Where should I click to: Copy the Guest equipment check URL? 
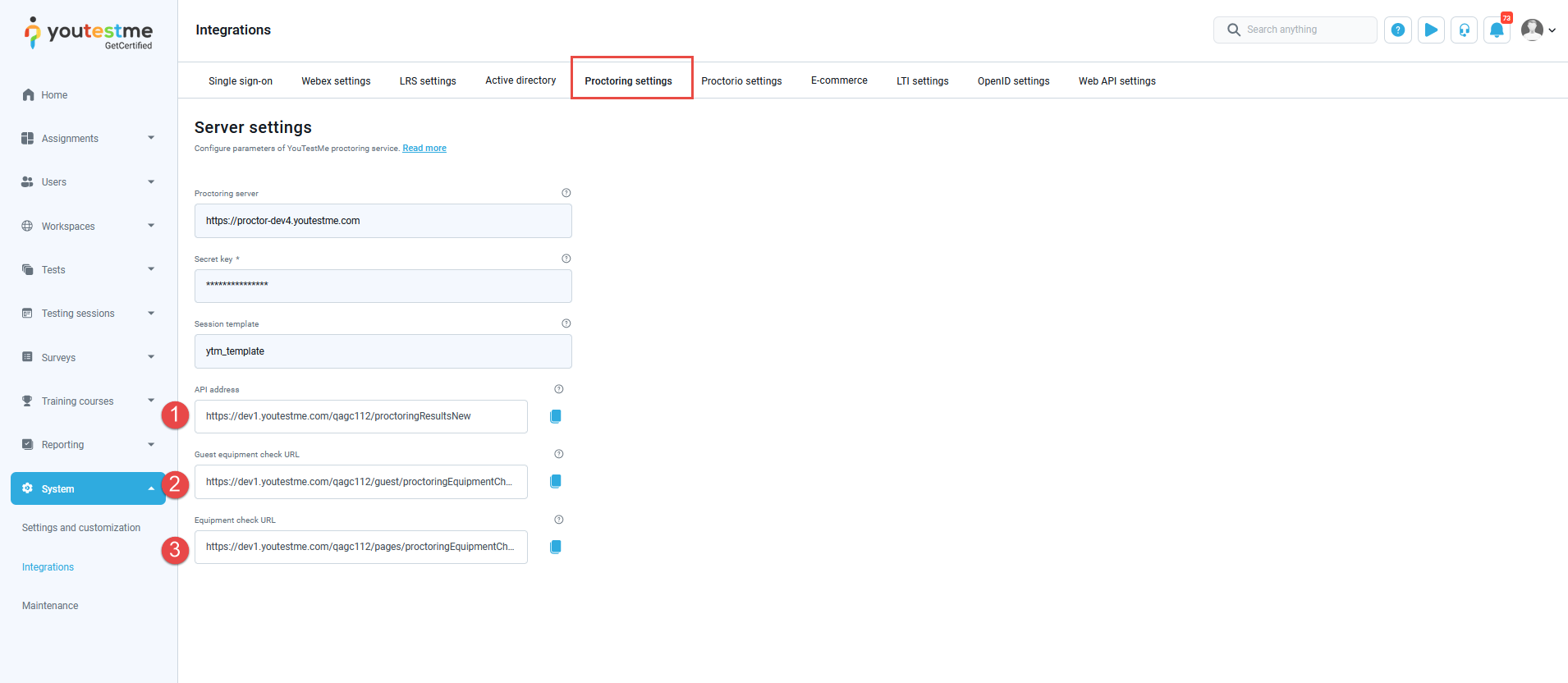tap(556, 481)
